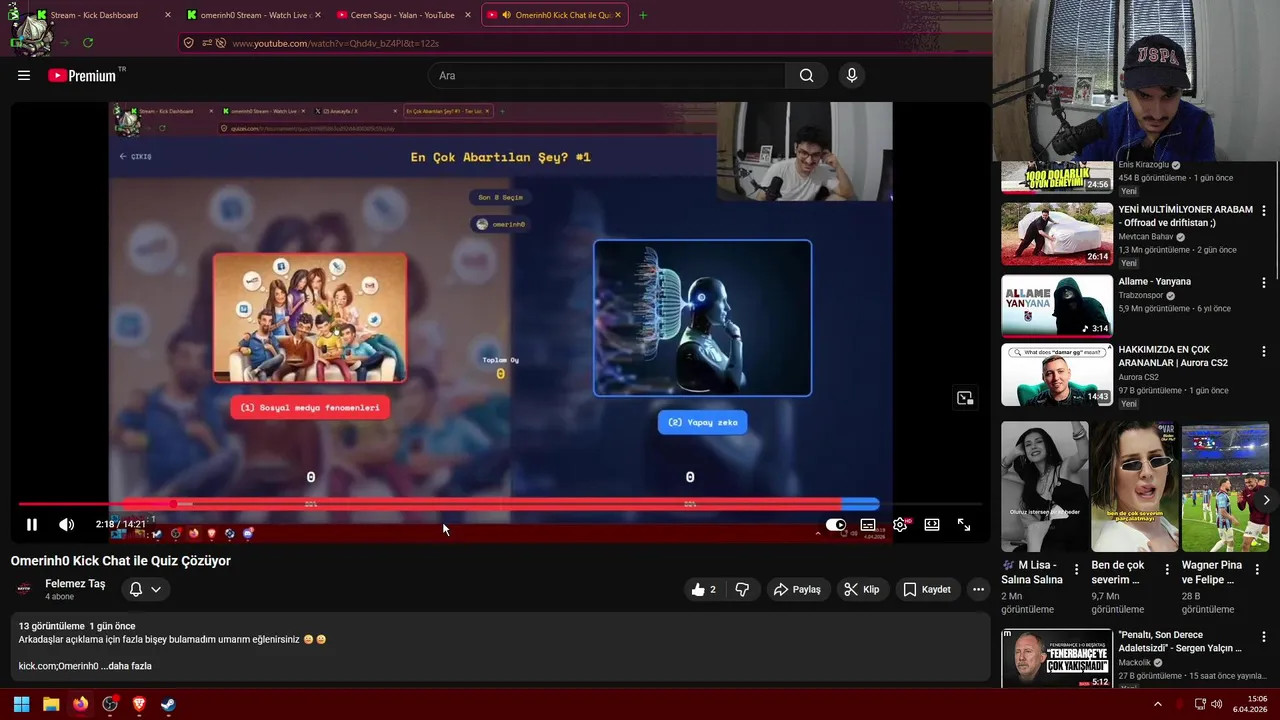Viewport: 1280px width, 720px height.
Task: Open options for 'Allame - Yanyana' video
Action: pos(1264,283)
